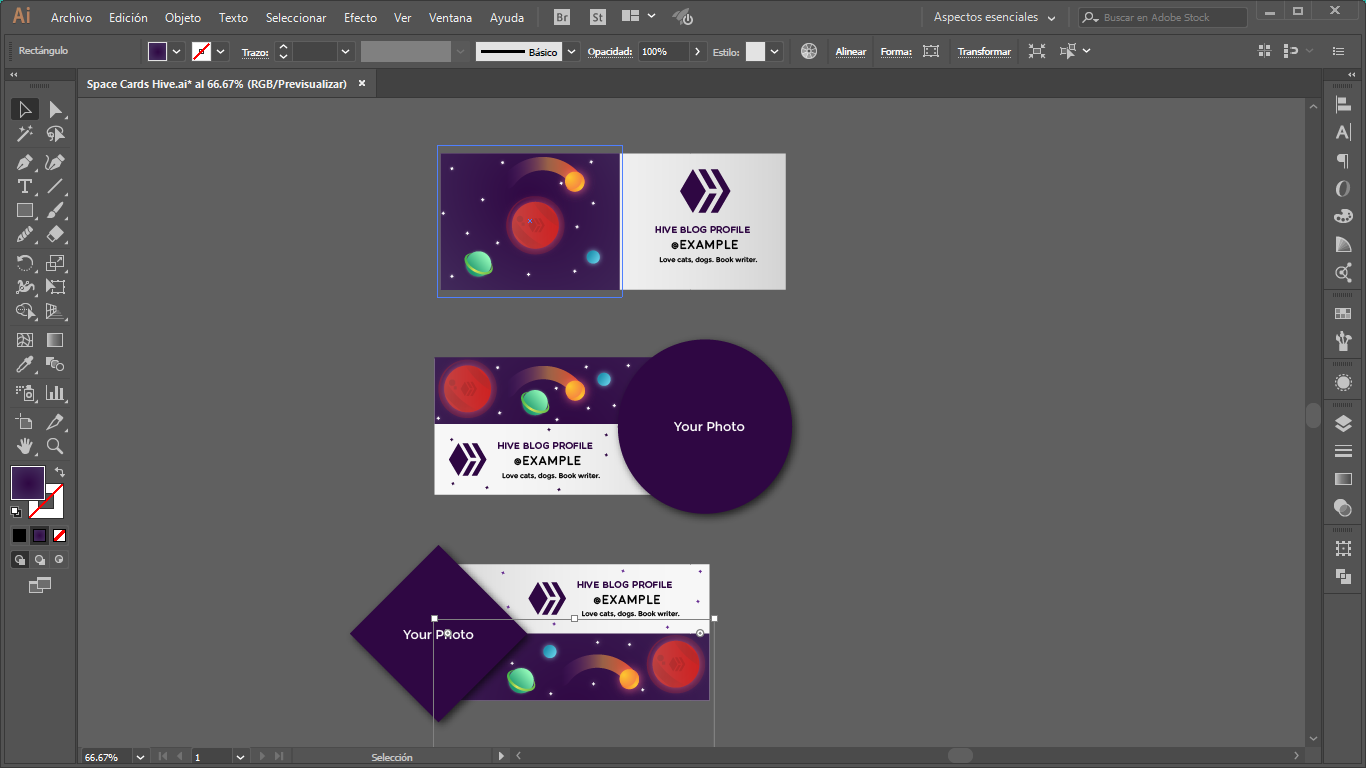Select the Scale tool
The height and width of the screenshot is (768, 1366).
pos(55,263)
